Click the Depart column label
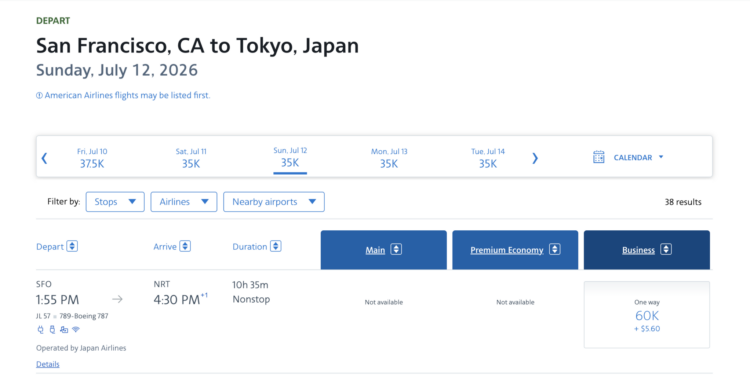The height and width of the screenshot is (377, 750). pyautogui.click(x=50, y=246)
